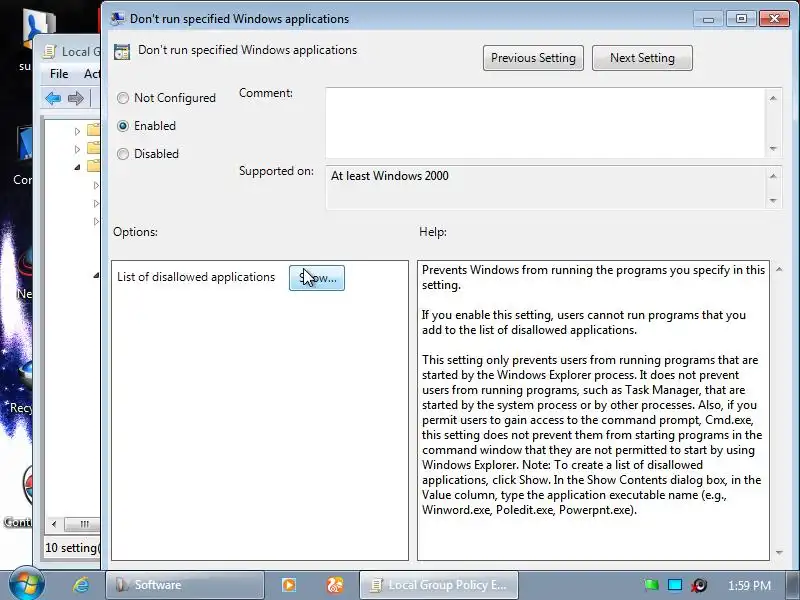Viewport: 800px width, 600px height.
Task: Click List of disallowed applications label
Action: coord(196,277)
